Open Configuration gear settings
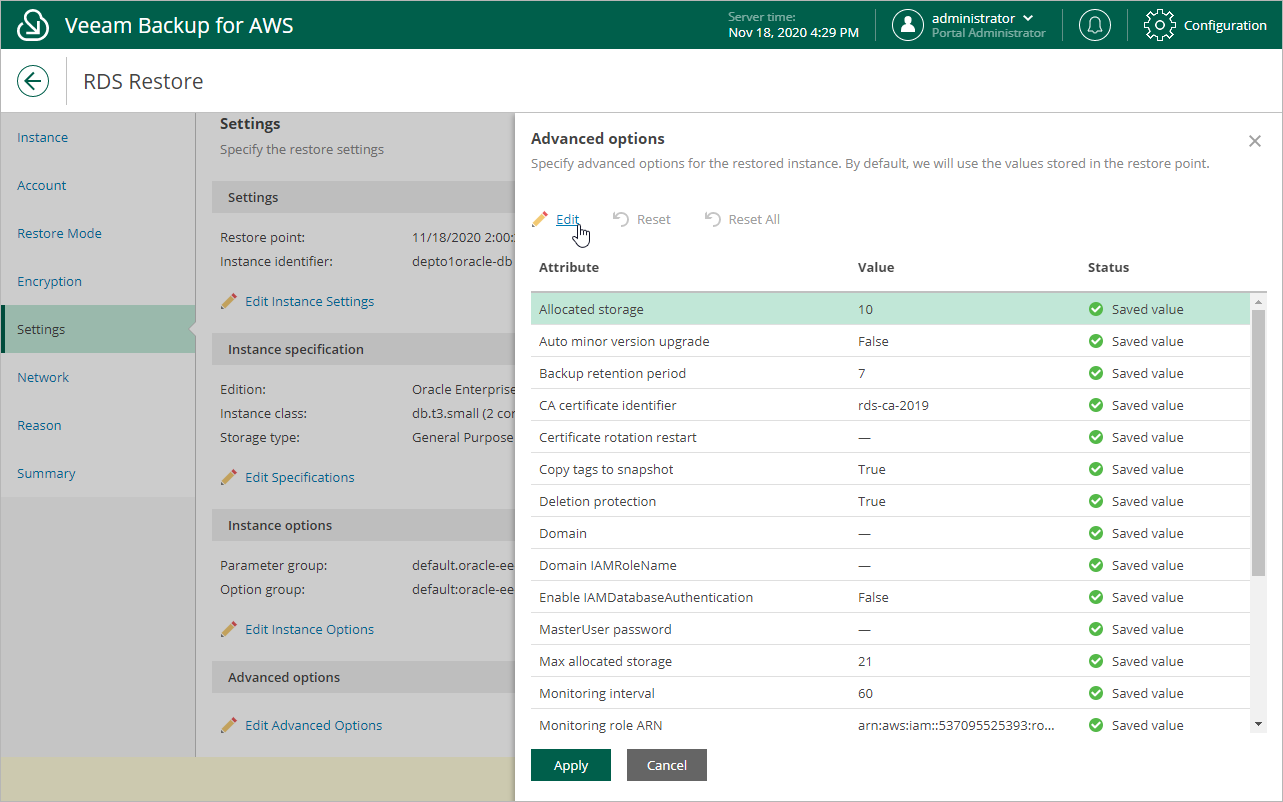Image resolution: width=1283 pixels, height=802 pixels. point(1205,25)
